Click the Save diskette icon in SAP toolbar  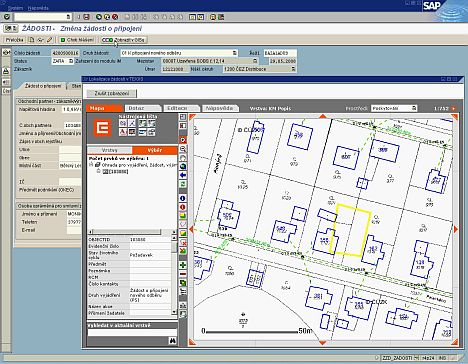tap(87, 17)
